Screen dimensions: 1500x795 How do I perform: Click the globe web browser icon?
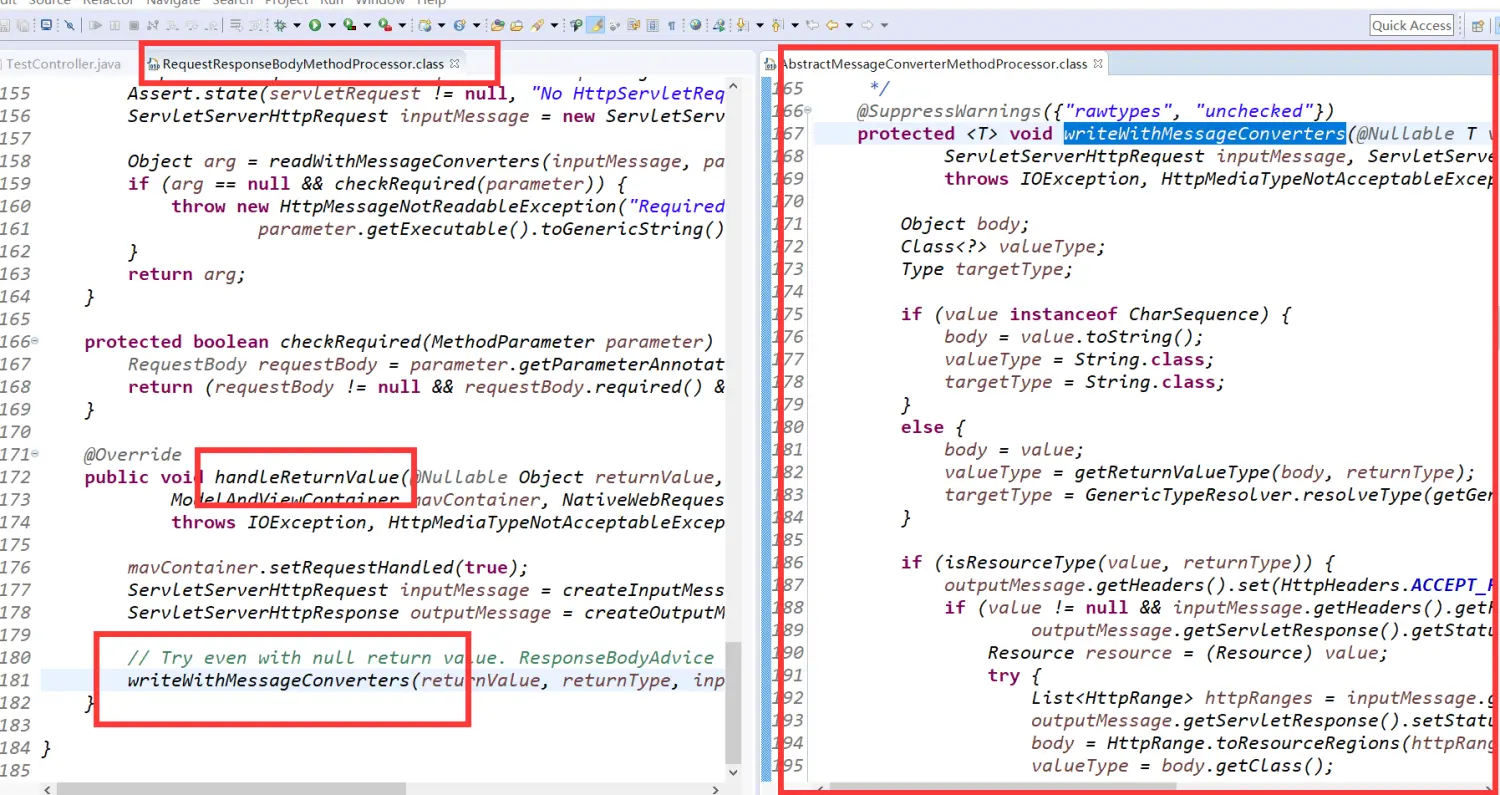click(695, 25)
